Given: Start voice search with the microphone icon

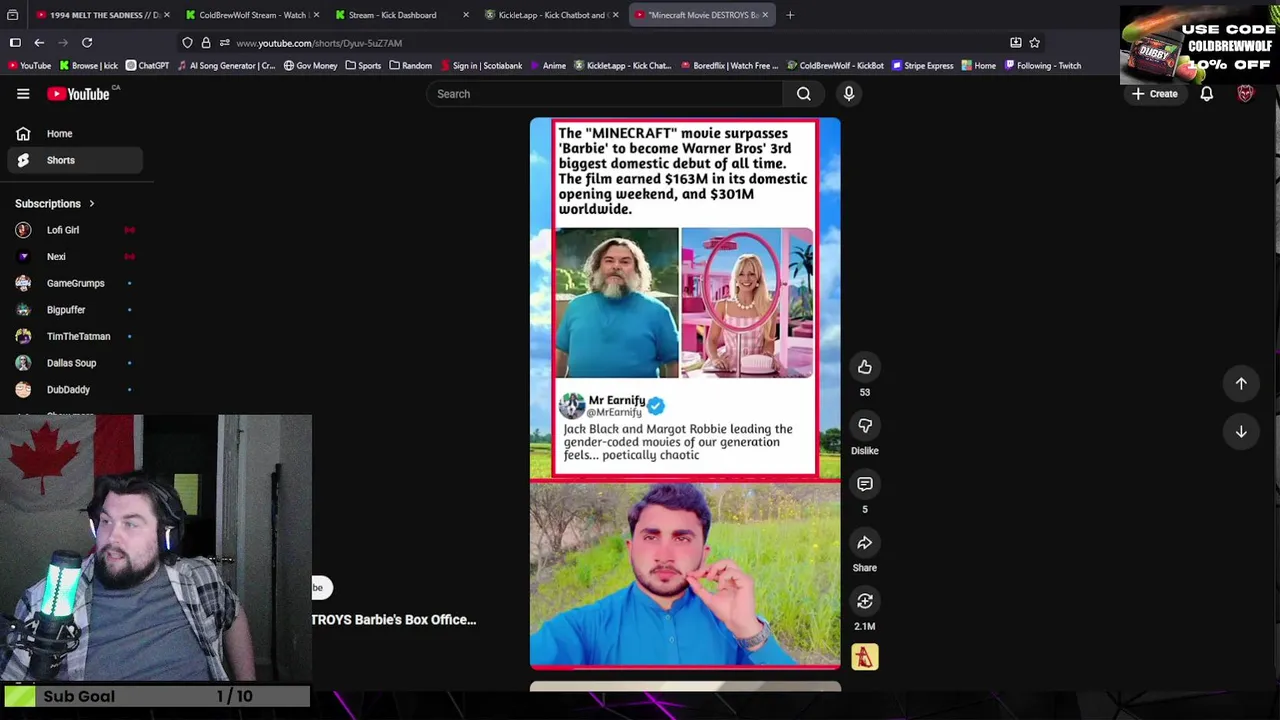Looking at the screenshot, I should click(849, 94).
